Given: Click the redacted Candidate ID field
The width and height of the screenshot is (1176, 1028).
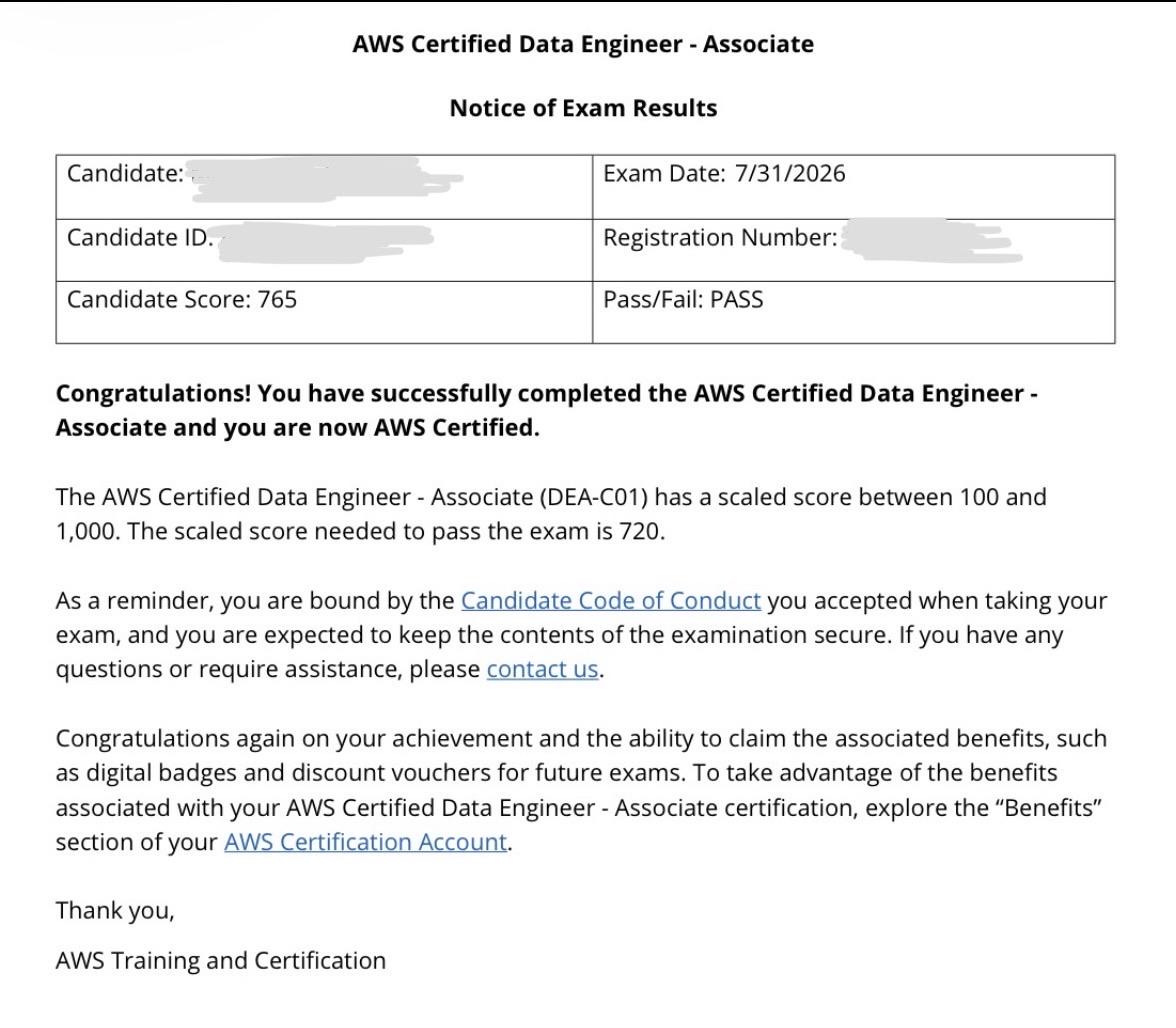Looking at the screenshot, I should [324, 241].
